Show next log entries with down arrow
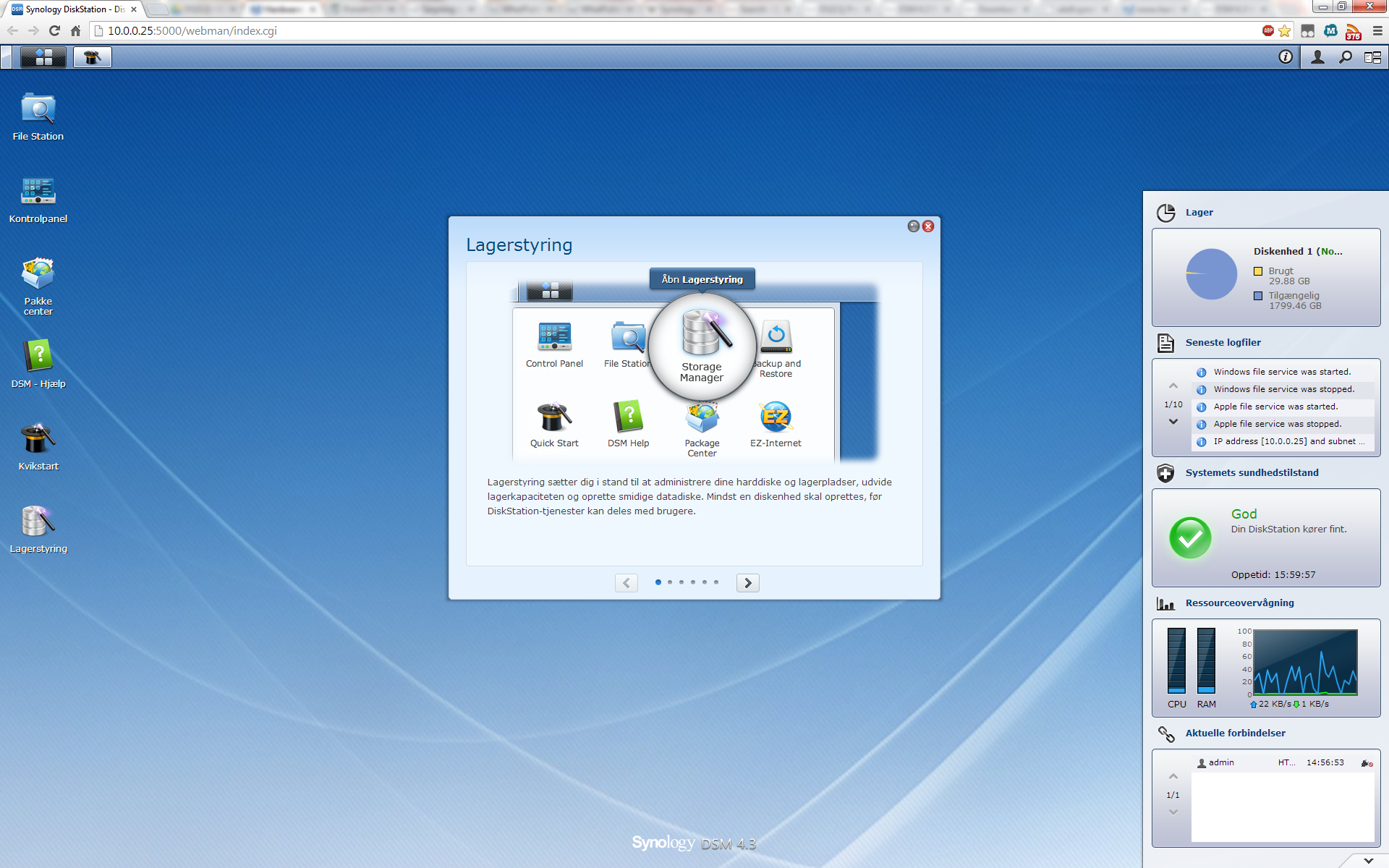The image size is (1389, 868). pyautogui.click(x=1173, y=422)
